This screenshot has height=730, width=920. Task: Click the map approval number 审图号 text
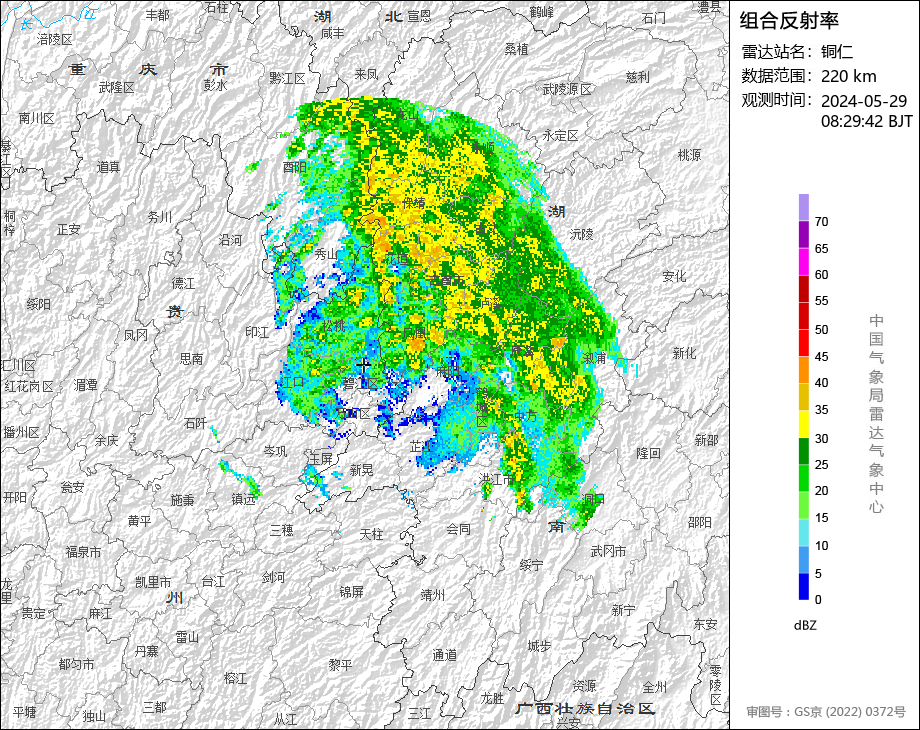coord(826,712)
